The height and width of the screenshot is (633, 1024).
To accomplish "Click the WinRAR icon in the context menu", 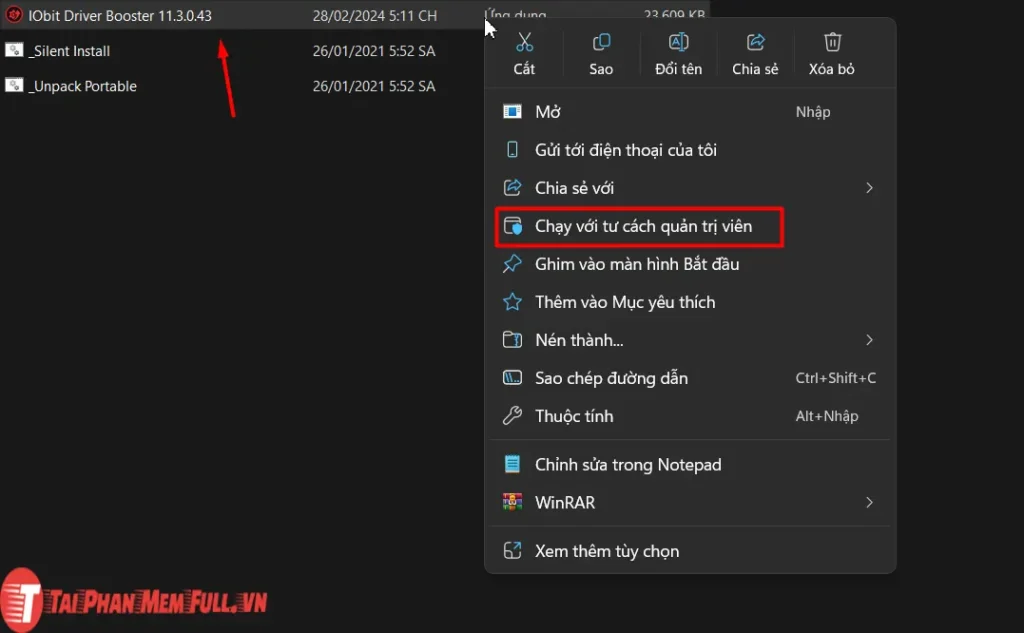I will pos(513,502).
